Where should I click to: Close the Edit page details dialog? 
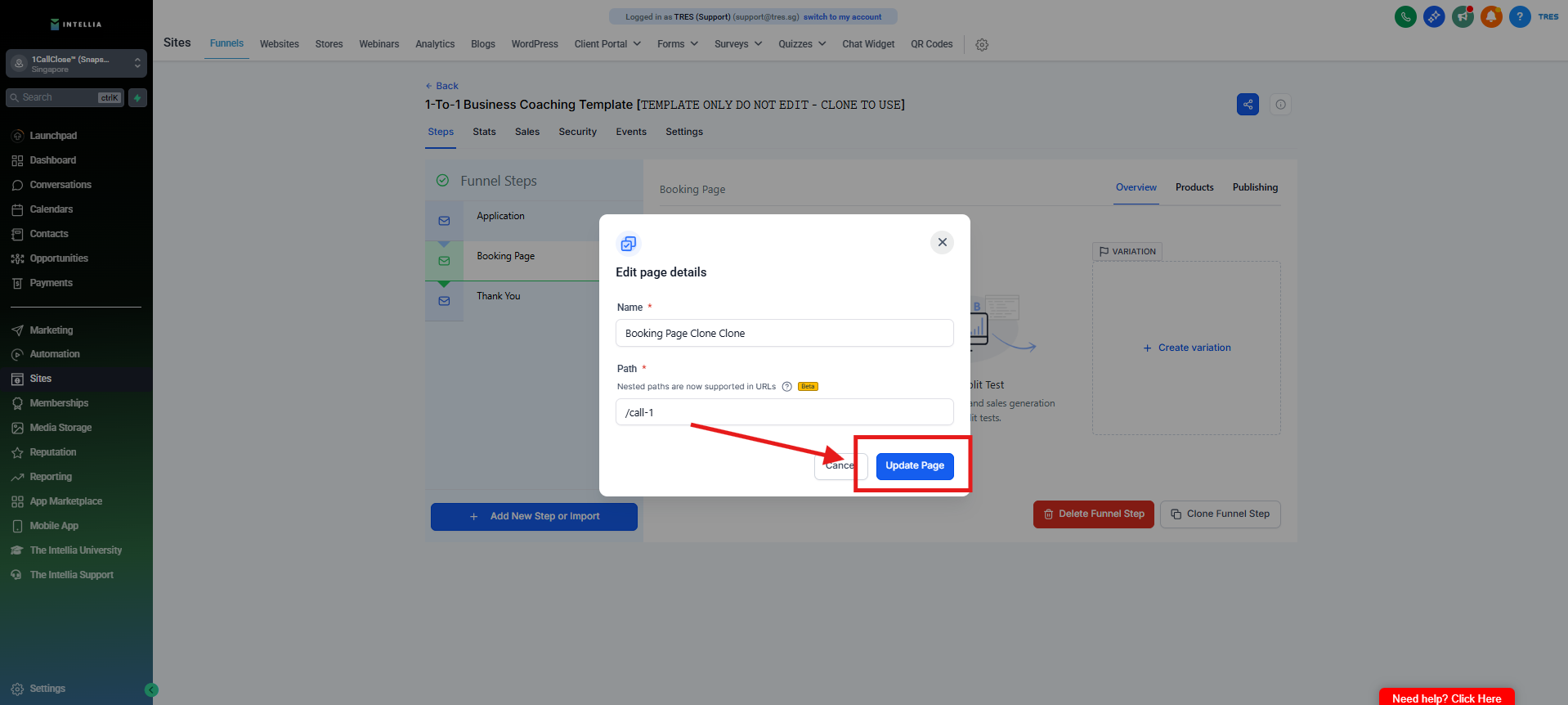pos(942,242)
